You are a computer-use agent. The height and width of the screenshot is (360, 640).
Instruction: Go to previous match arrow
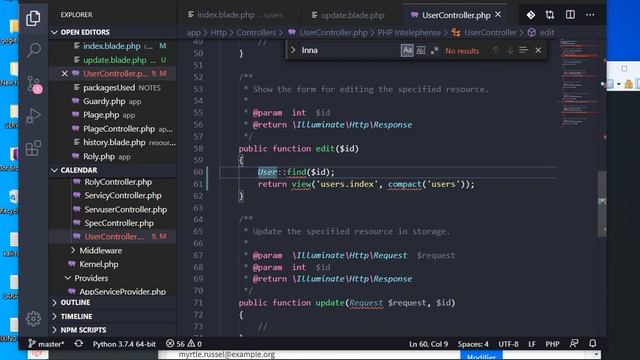496,50
